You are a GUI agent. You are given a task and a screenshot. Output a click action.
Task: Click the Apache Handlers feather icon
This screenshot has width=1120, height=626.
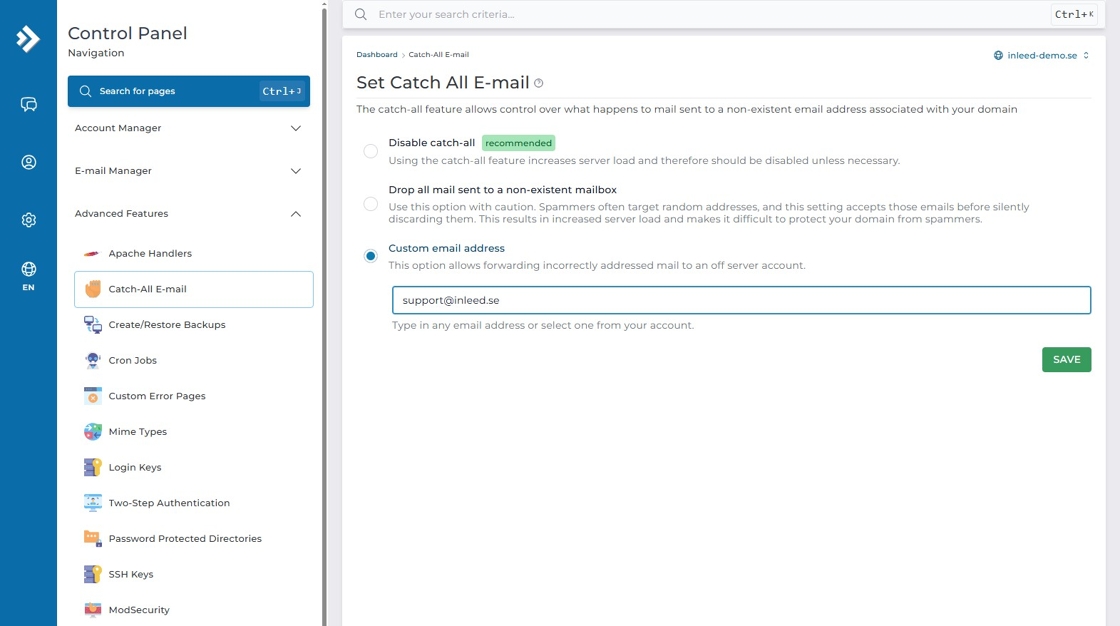[x=92, y=254]
